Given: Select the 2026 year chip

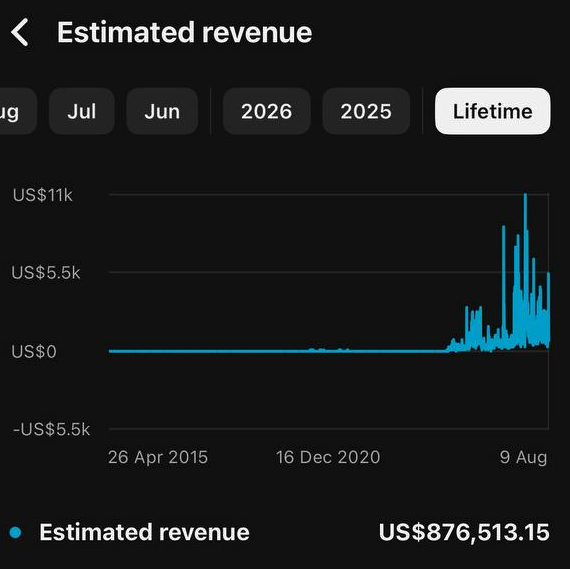Looking at the screenshot, I should pos(266,111).
